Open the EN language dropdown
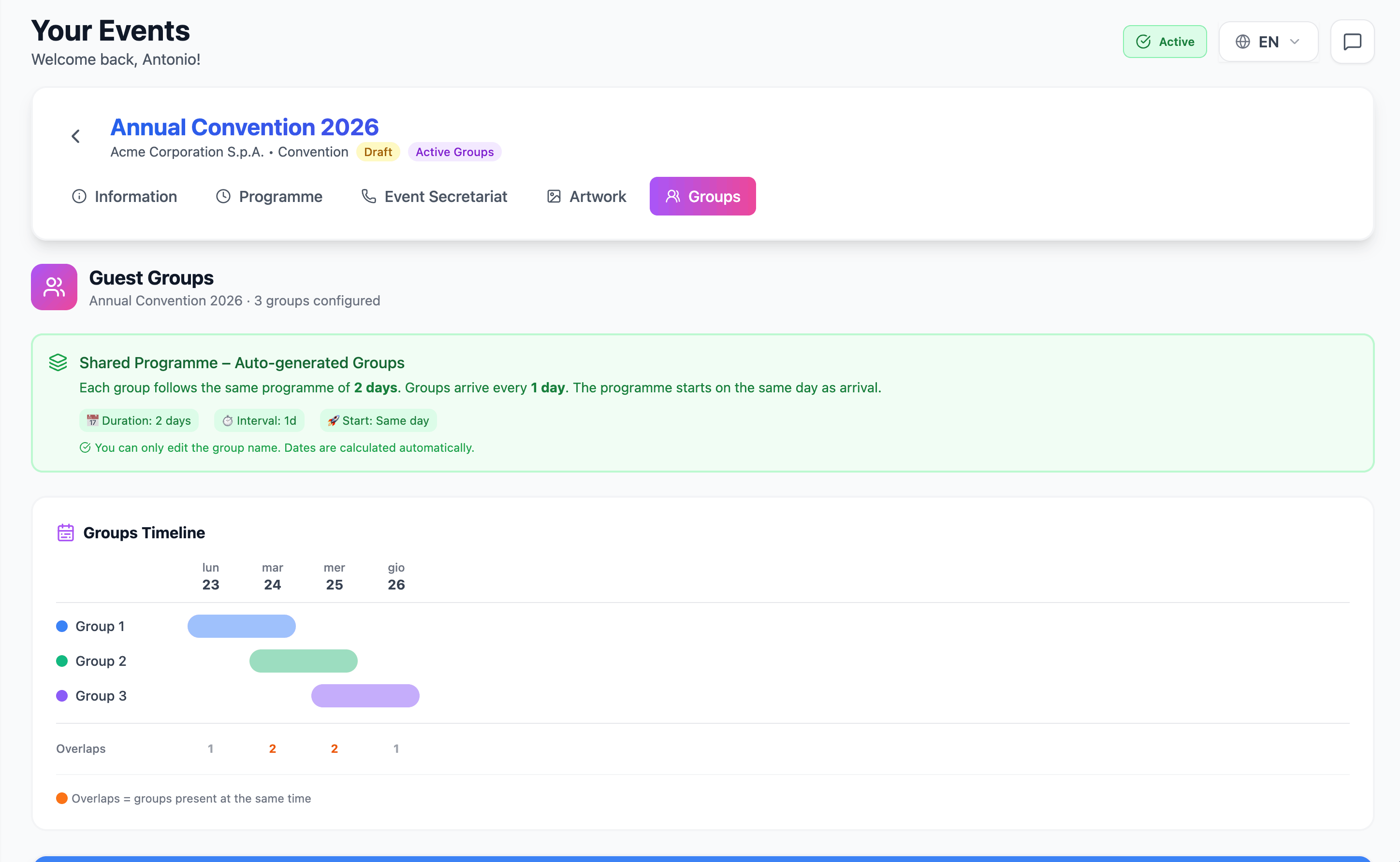Screen dimensions: 1400x862 coord(1269,42)
